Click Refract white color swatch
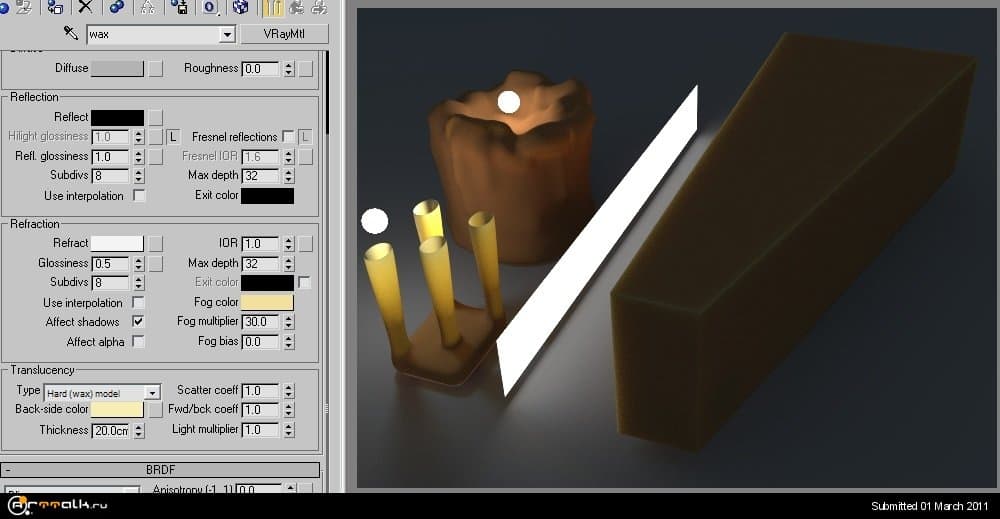 coord(117,243)
